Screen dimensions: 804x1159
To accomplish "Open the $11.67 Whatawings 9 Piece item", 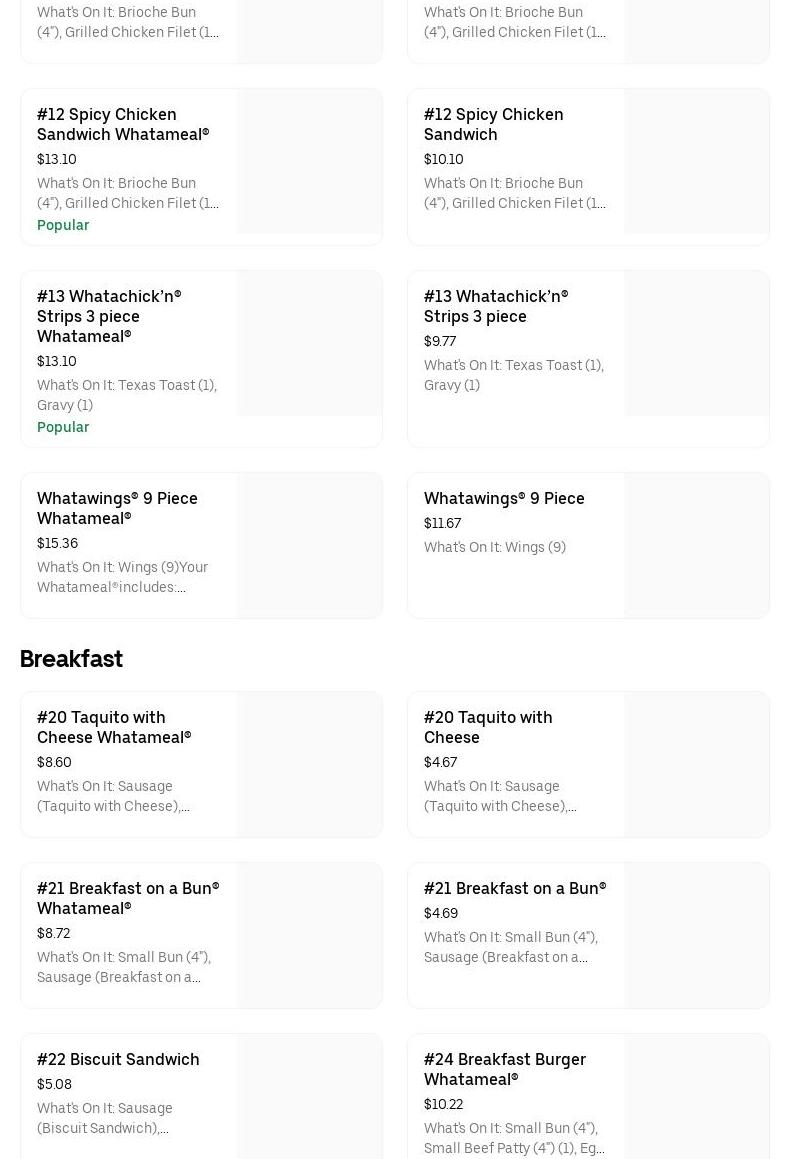I will coord(504,498).
